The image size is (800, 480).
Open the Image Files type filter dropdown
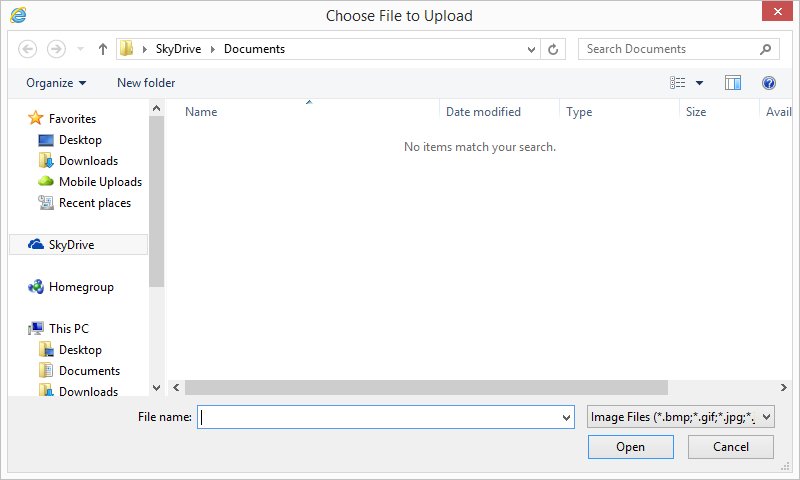[681, 417]
